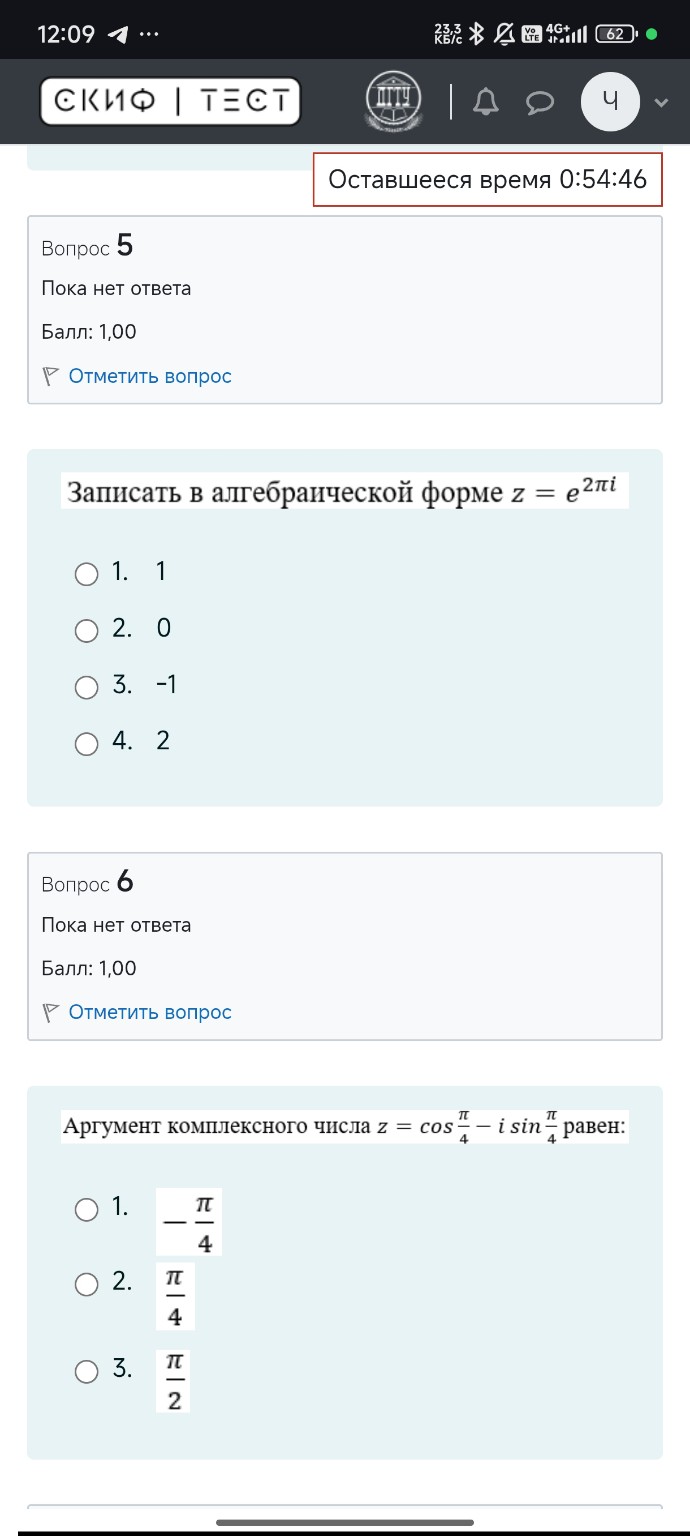Tap the ellipsis menu in the status bar
Viewport: 690px width, 1536px height.
(149, 33)
